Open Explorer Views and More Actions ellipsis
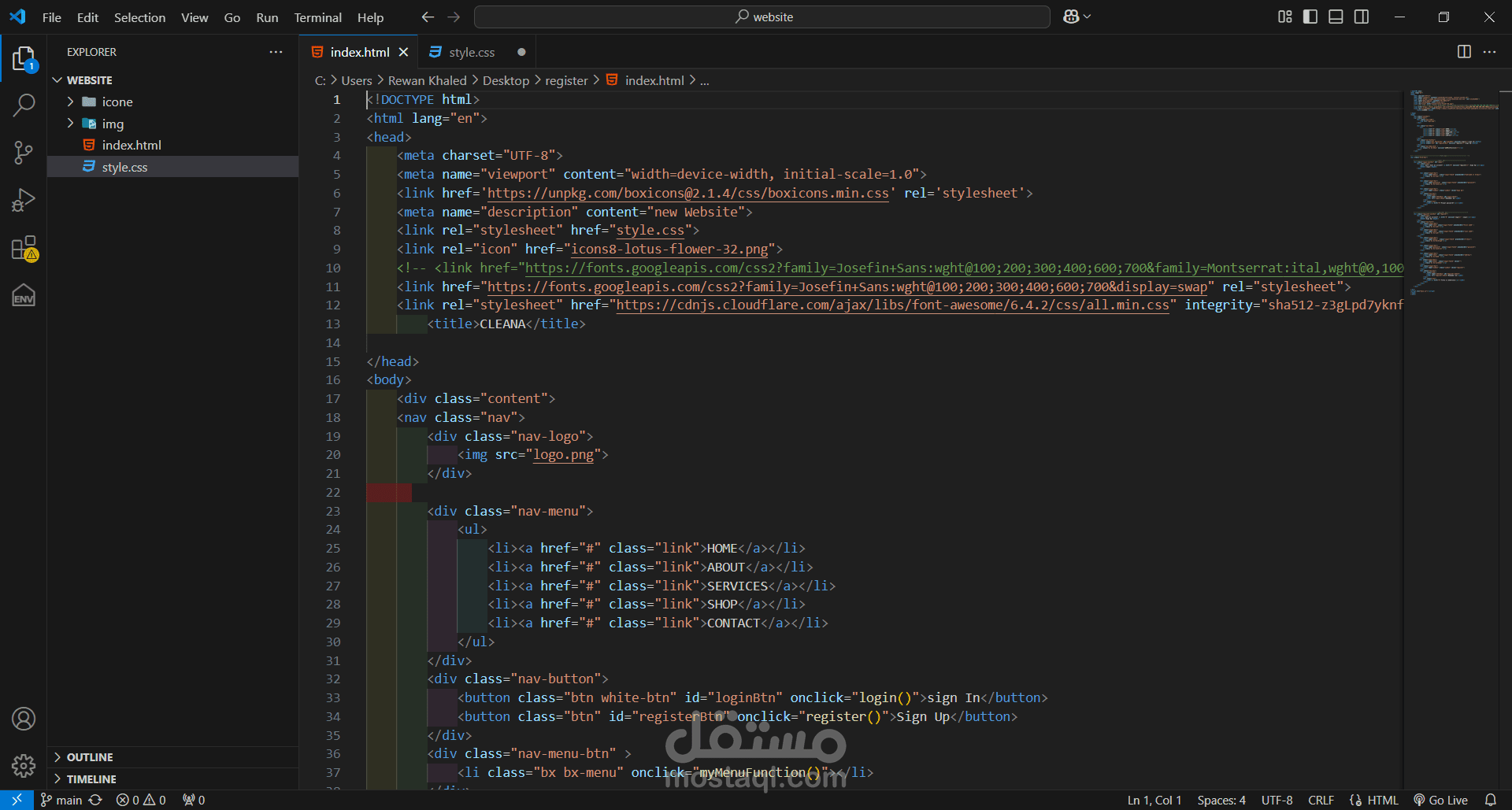The width and height of the screenshot is (1512, 810). point(276,52)
